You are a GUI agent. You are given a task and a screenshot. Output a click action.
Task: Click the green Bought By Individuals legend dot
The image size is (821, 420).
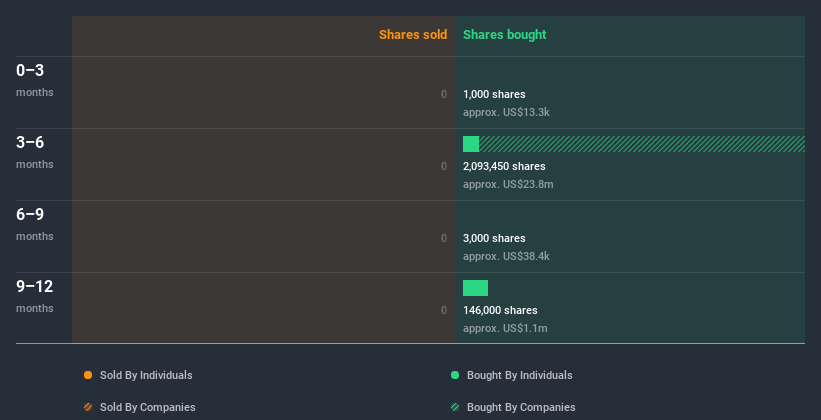(455, 375)
